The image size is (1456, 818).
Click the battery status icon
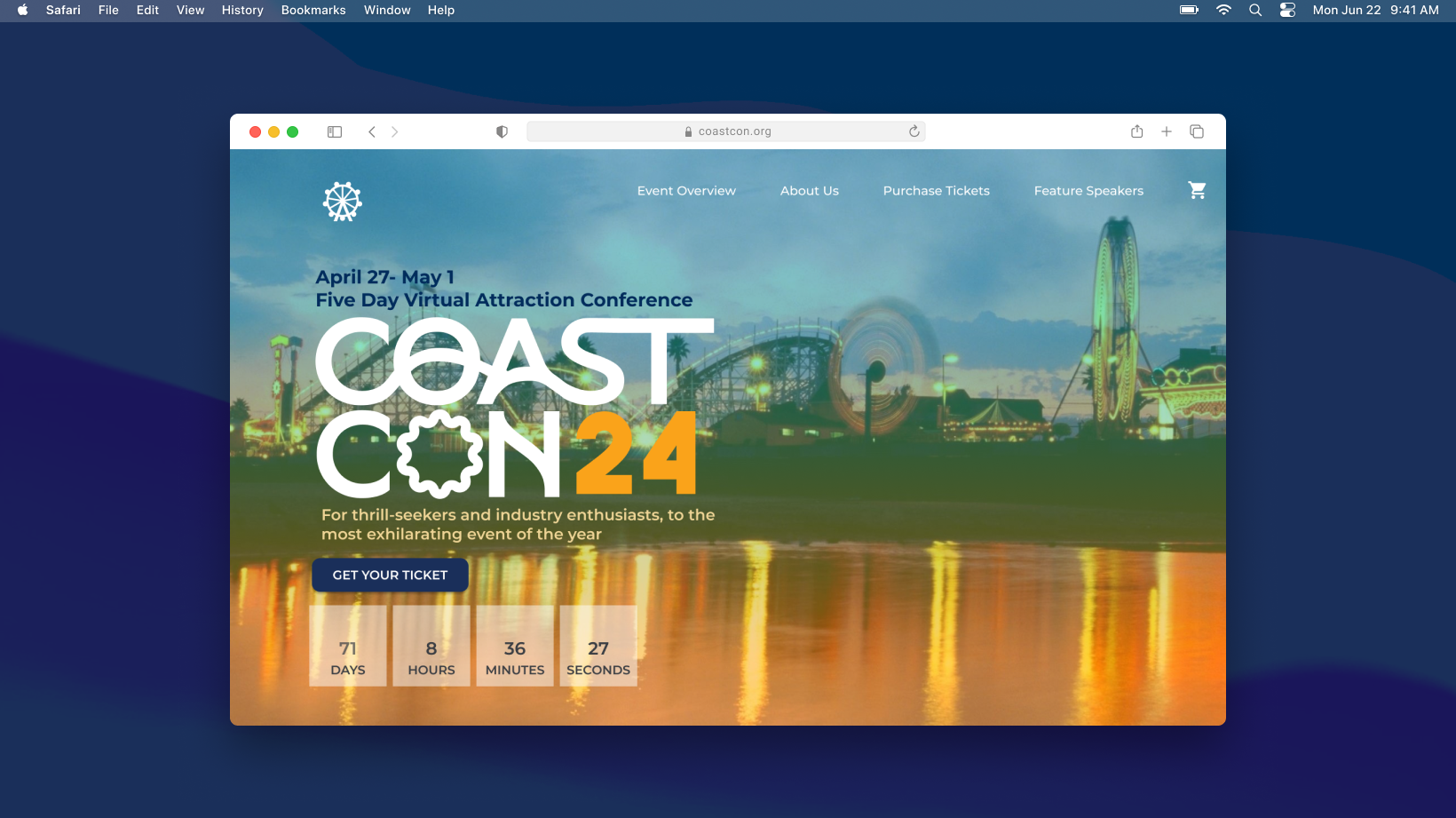[x=1189, y=10]
